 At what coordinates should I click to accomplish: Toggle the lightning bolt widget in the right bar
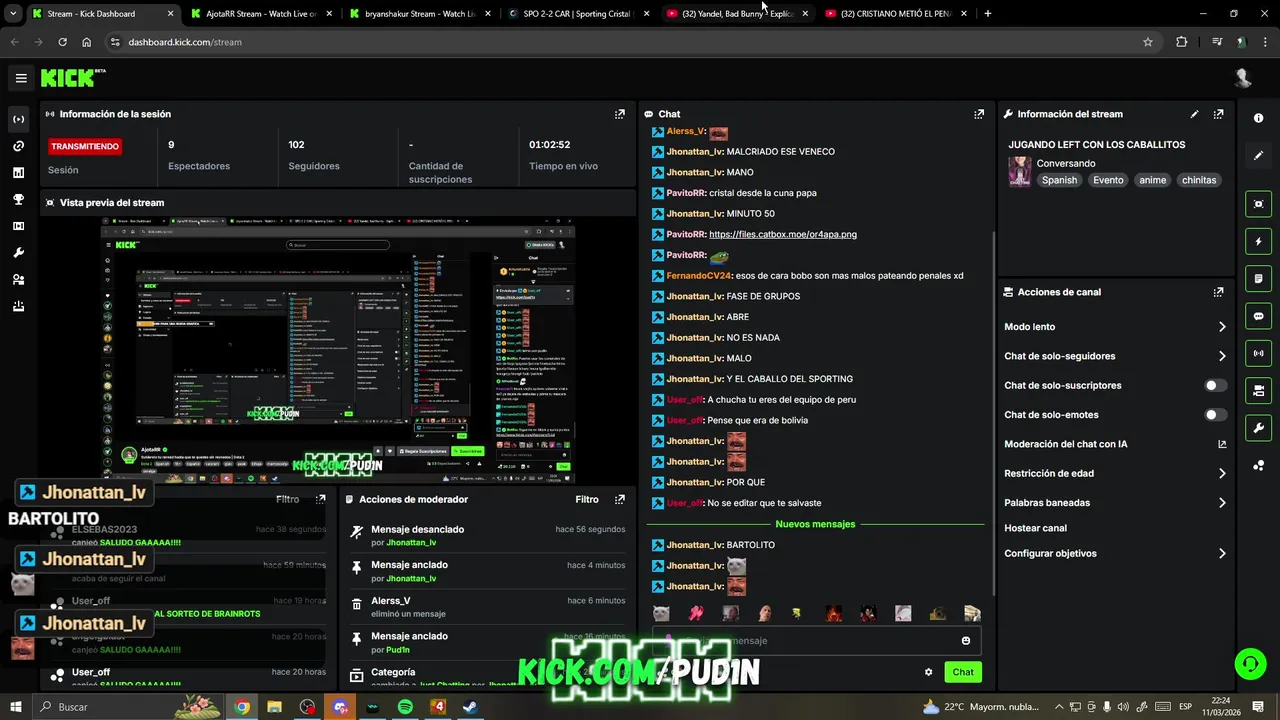pos(1258,241)
